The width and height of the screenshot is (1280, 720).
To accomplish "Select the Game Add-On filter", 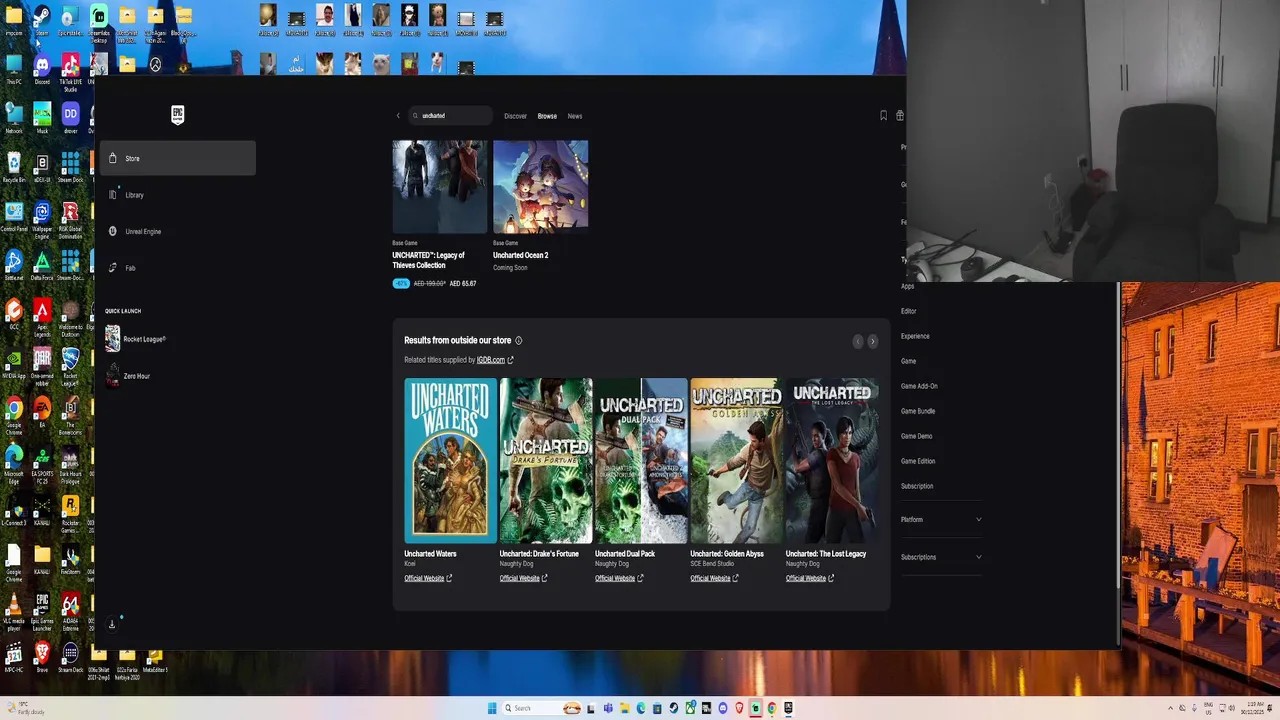I will [x=919, y=386].
